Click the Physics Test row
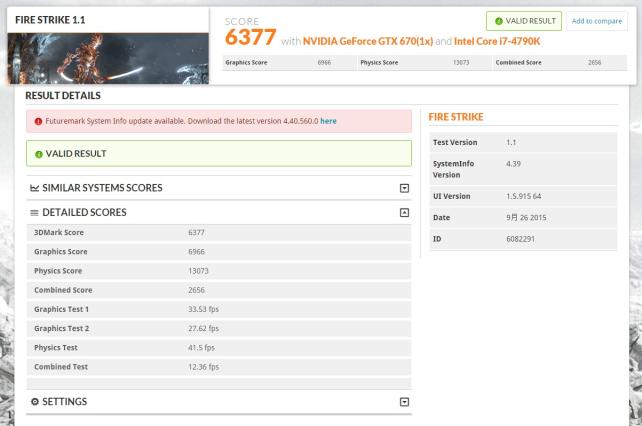 click(x=219, y=348)
